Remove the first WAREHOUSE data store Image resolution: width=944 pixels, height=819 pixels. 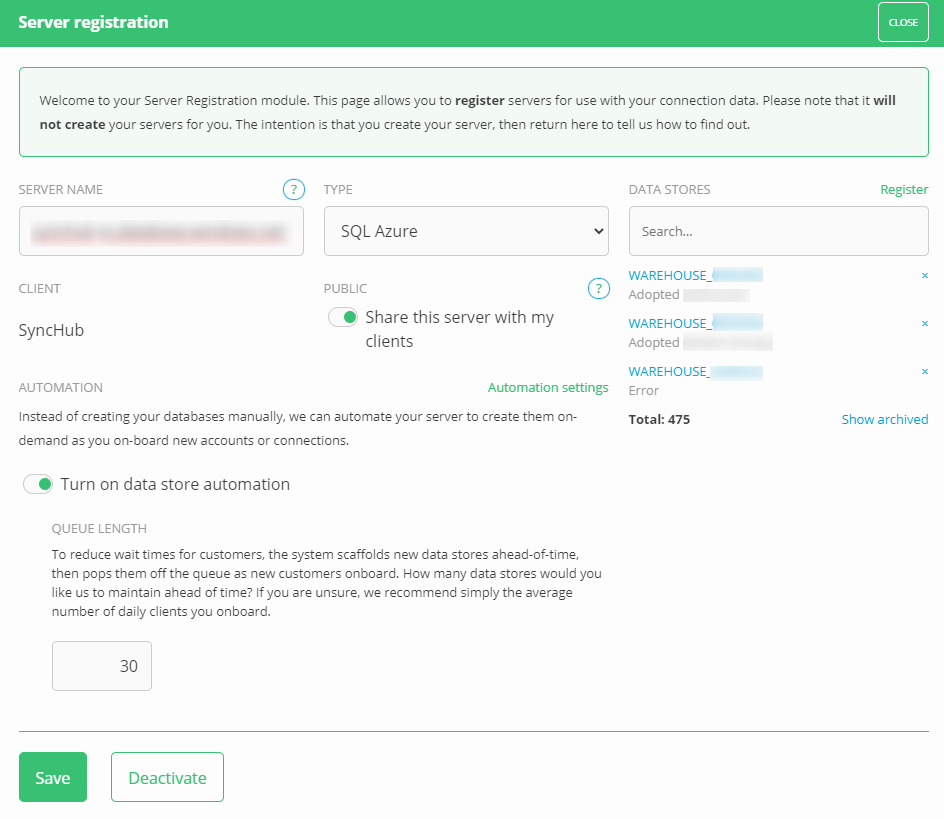[924, 275]
